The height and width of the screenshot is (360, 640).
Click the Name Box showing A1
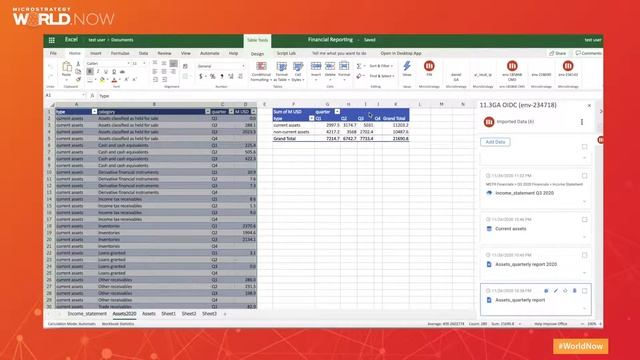click(x=64, y=96)
